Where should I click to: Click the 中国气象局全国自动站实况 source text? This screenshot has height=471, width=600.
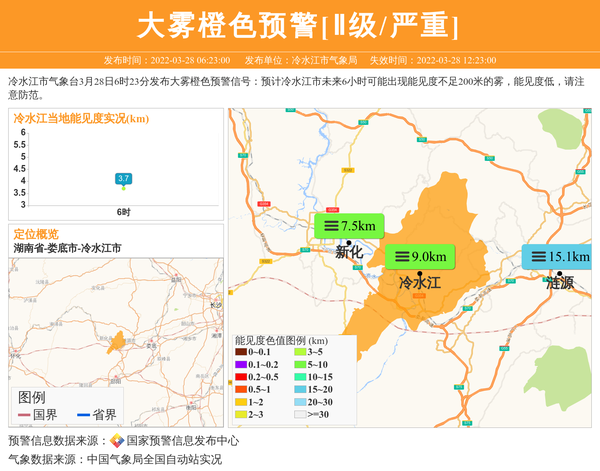154,459
